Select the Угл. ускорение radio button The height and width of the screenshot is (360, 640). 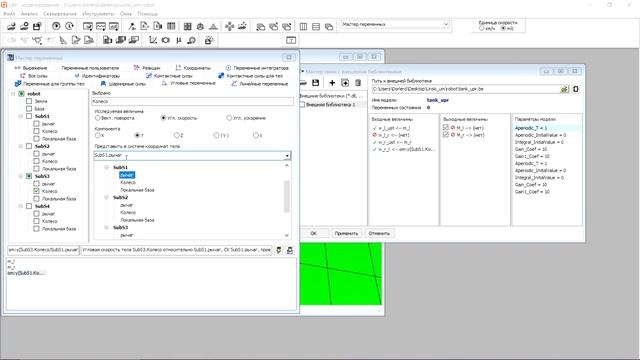tap(229, 118)
